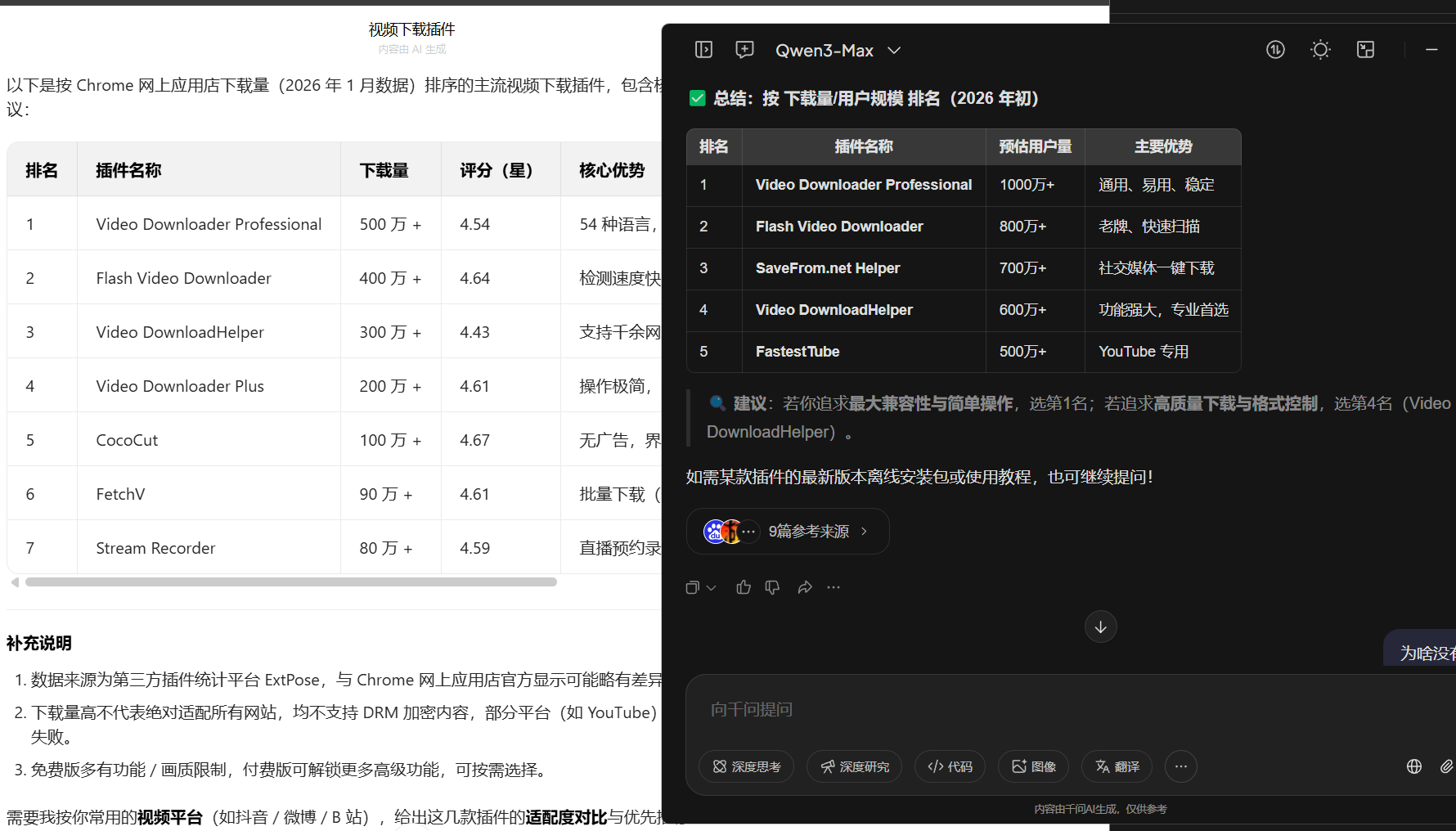Click the YouTube 专用 cell
This screenshot has width=1456, height=831.
coord(1144,352)
